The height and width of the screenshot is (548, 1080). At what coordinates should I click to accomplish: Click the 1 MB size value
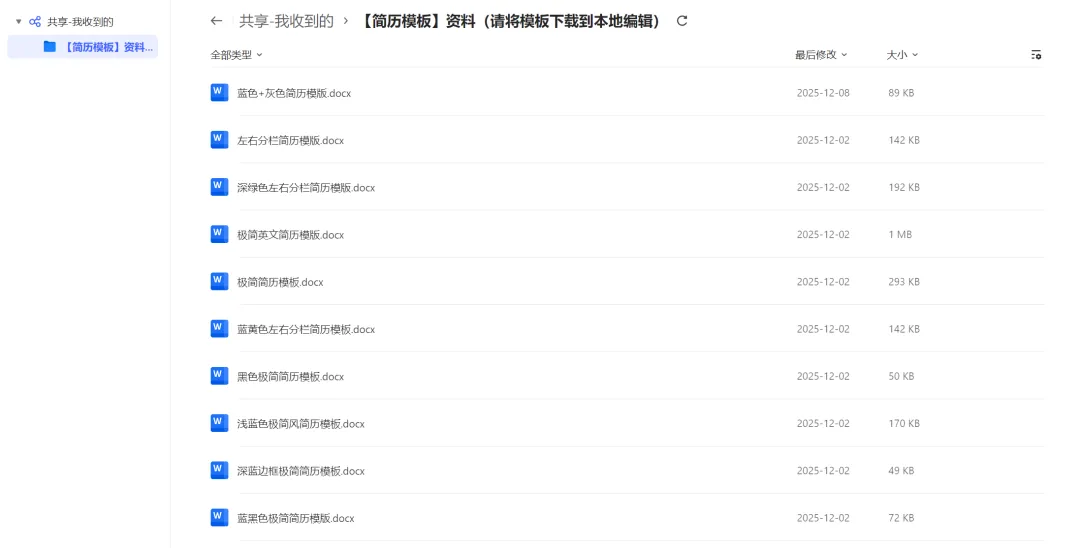coord(900,235)
